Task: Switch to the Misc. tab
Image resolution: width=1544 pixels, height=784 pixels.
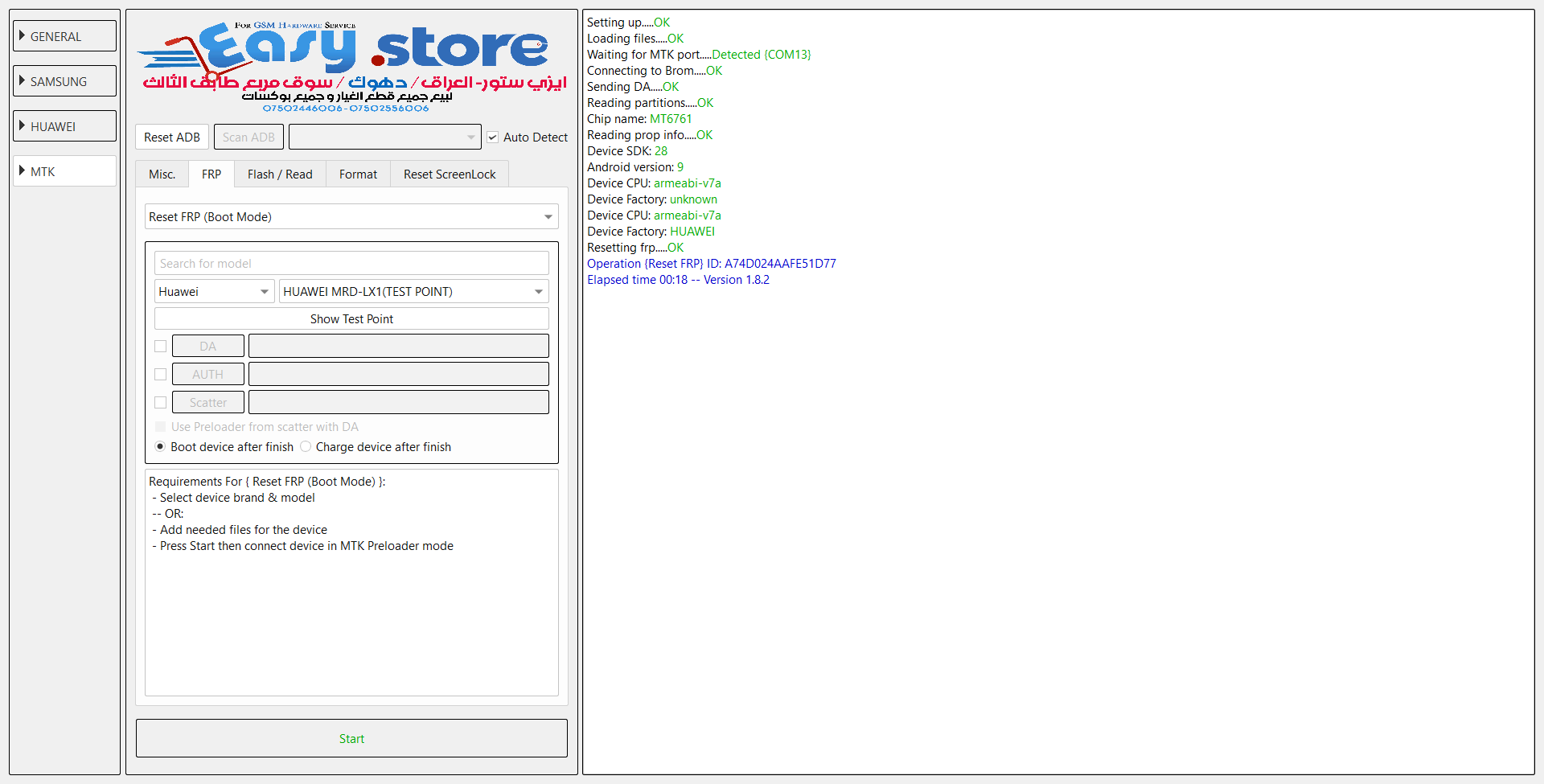Action: point(162,174)
